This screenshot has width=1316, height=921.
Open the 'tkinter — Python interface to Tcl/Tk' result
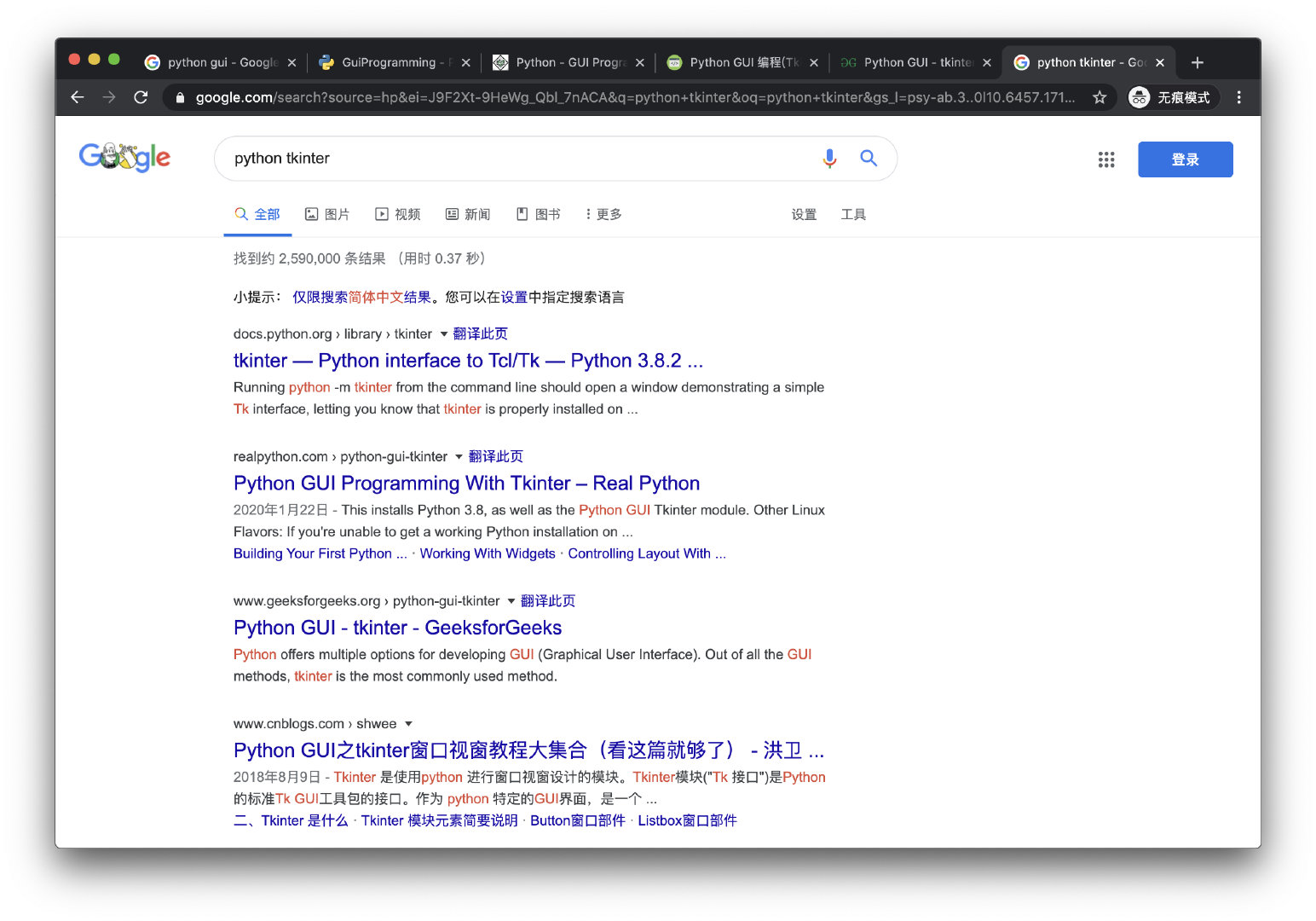tap(468, 361)
